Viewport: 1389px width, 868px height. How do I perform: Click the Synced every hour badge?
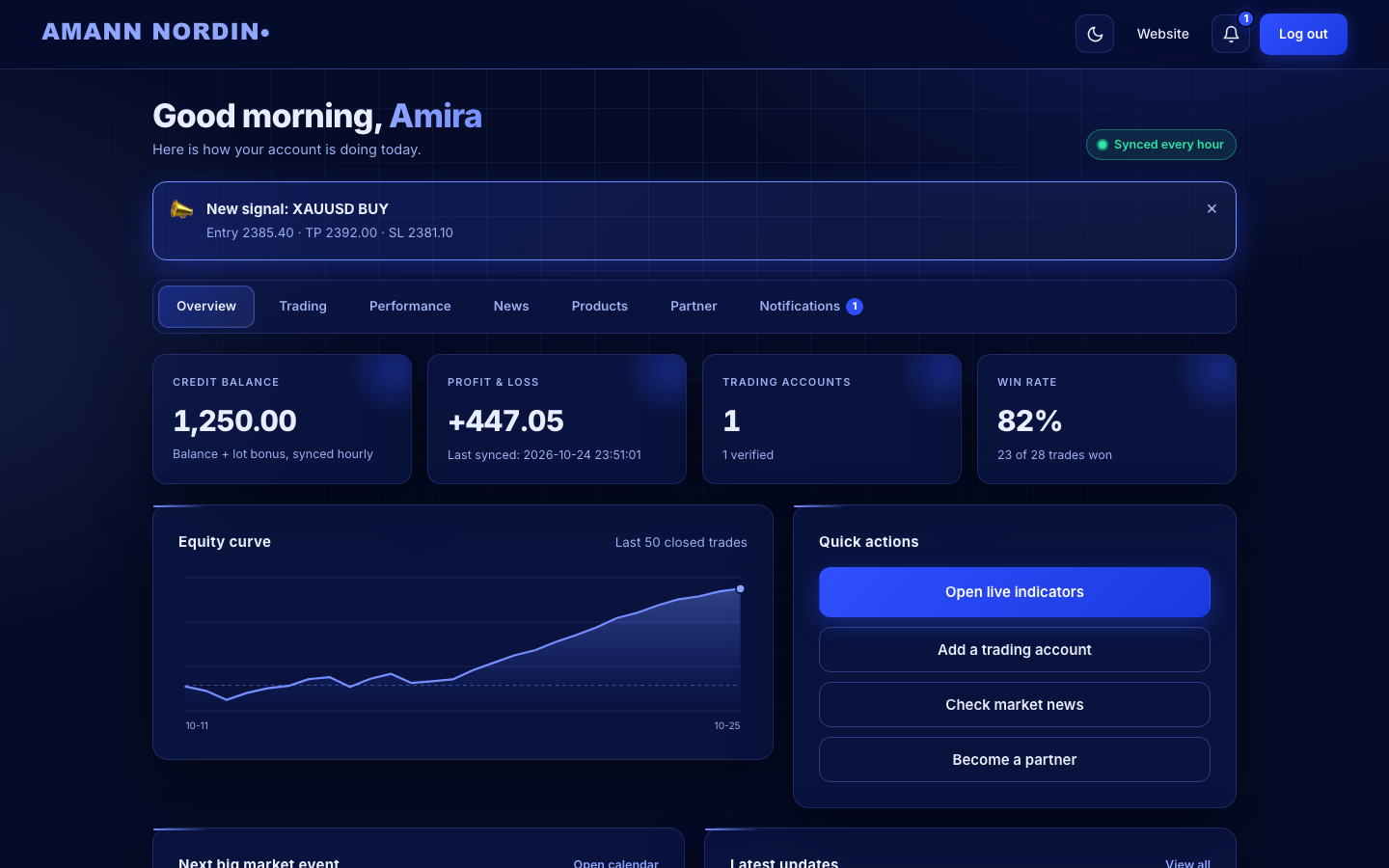coord(1161,145)
